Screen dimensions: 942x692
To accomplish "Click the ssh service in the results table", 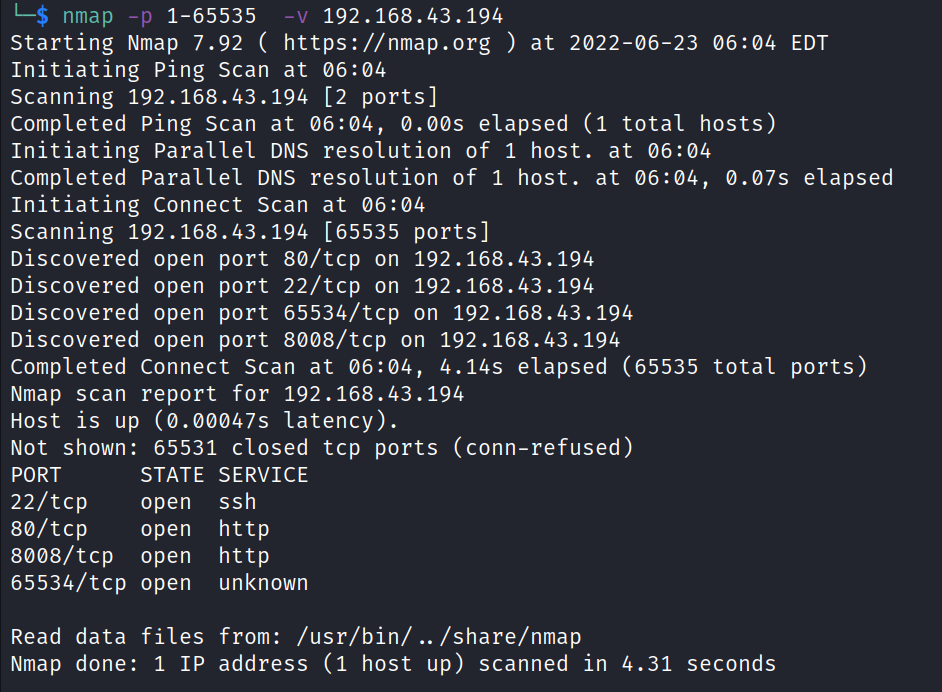I will (x=237, y=502).
